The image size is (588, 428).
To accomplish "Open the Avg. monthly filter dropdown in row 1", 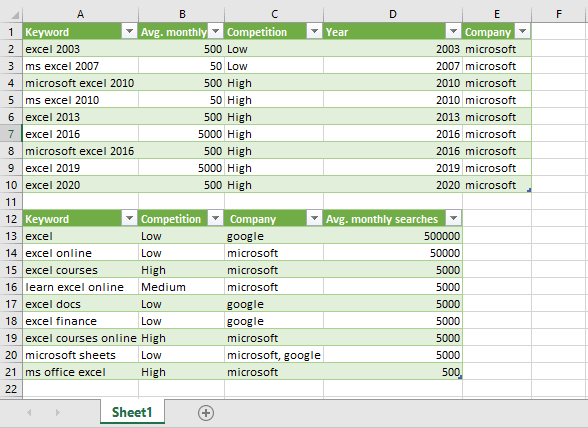I will [216, 32].
